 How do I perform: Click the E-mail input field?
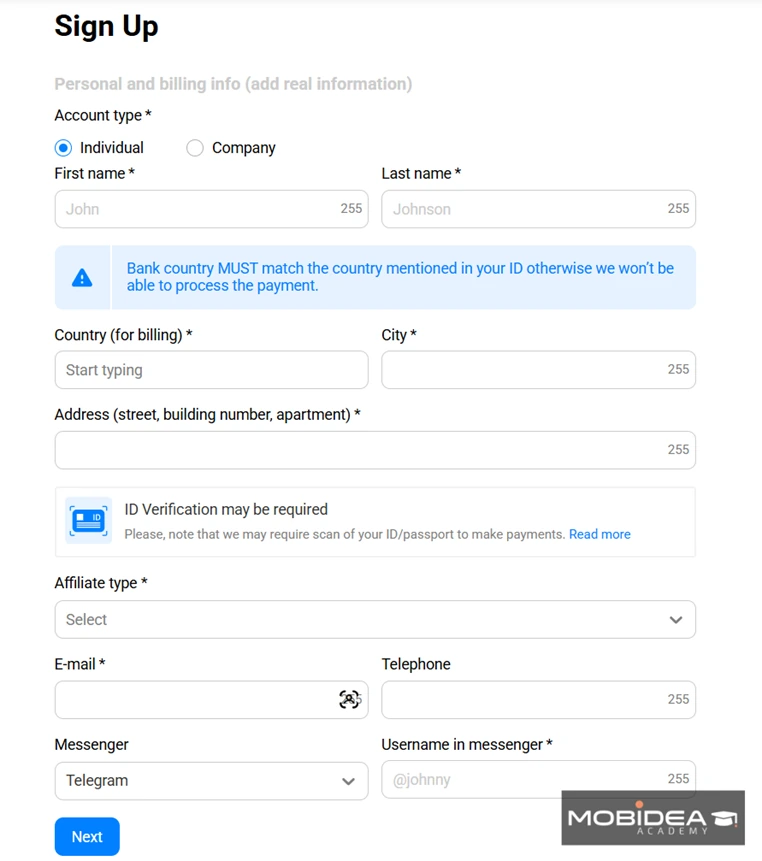point(211,700)
